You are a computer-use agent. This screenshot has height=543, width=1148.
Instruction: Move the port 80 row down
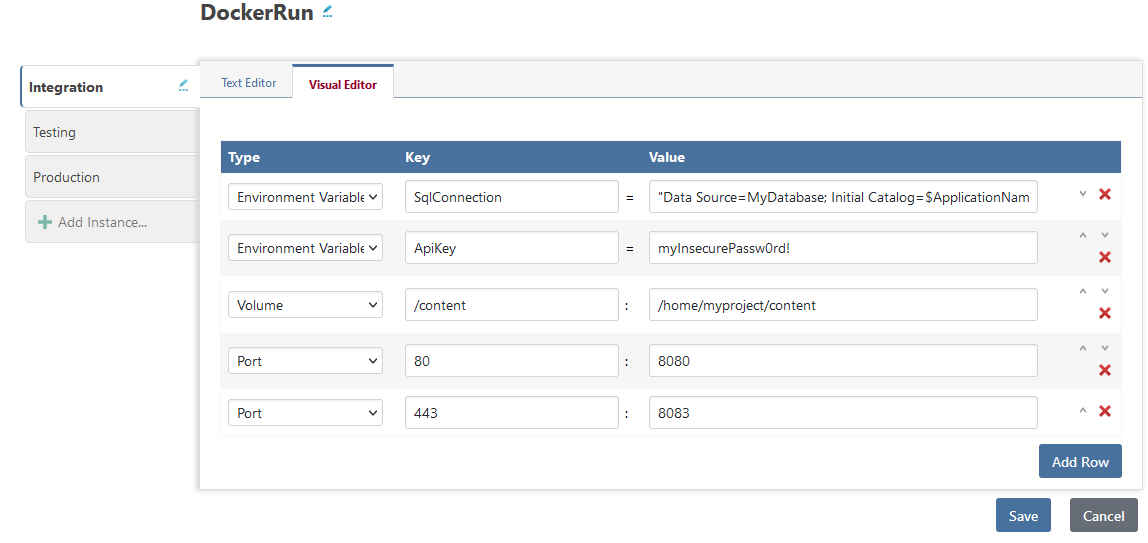[1105, 349]
